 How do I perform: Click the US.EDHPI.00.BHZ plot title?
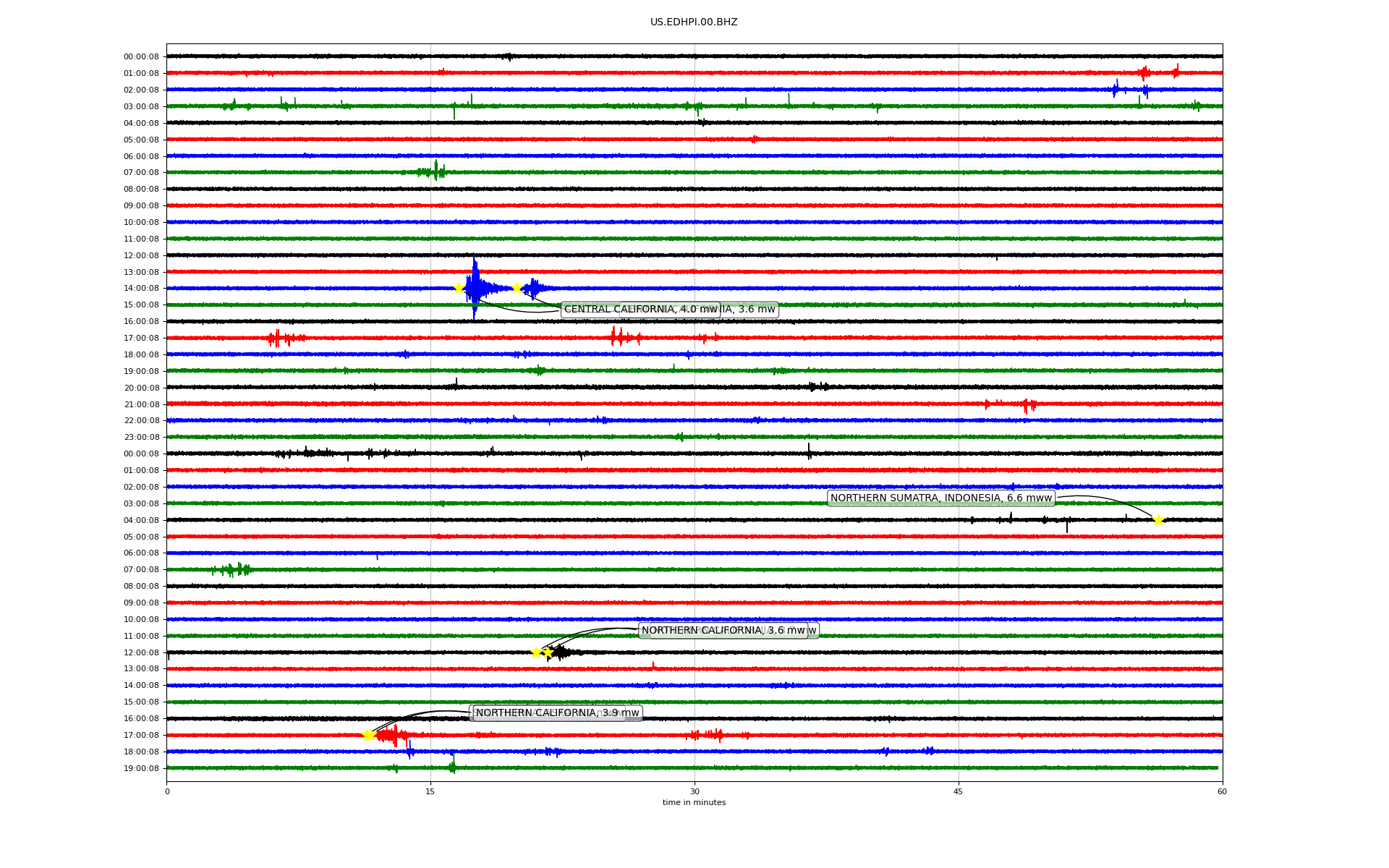[694, 22]
